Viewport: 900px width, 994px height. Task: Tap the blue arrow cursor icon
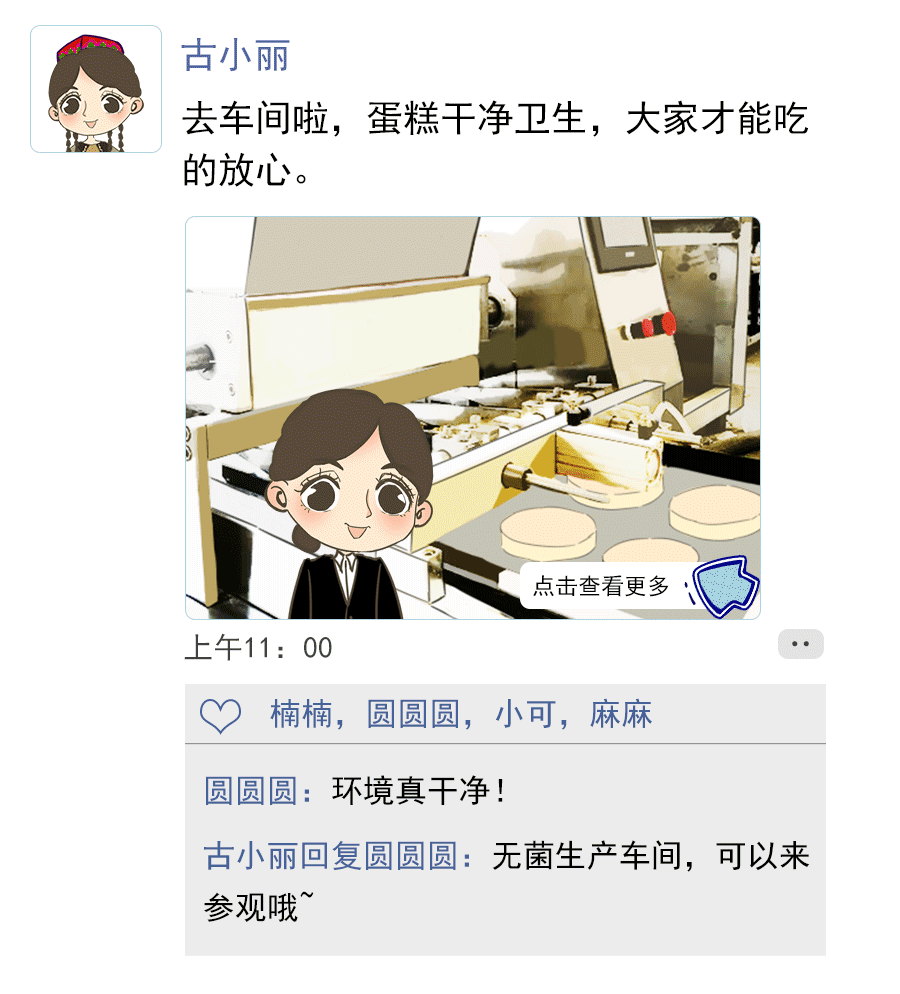coord(724,586)
